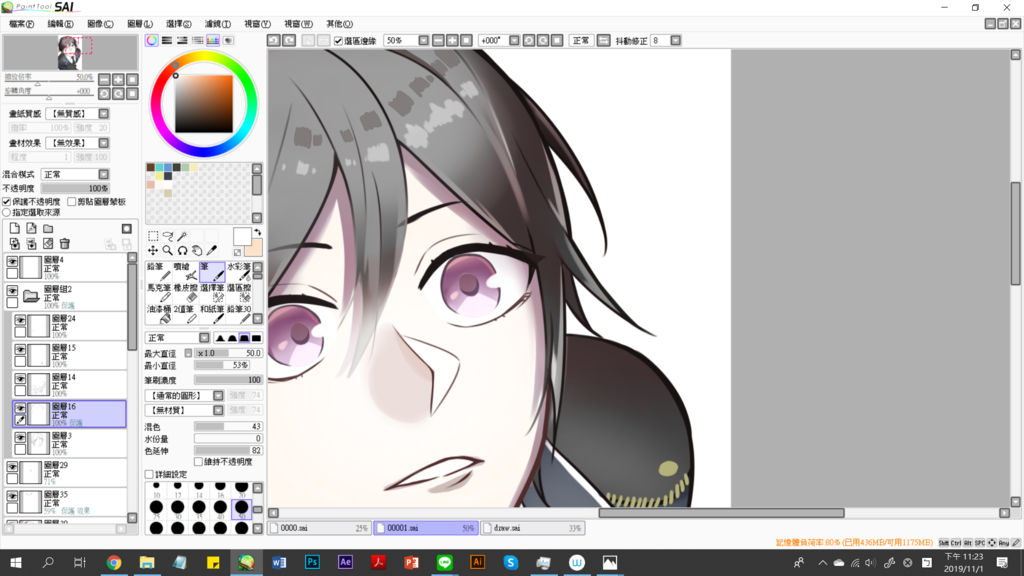
Task: Pick the rotate view tool
Action: pyautogui.click(x=182, y=250)
